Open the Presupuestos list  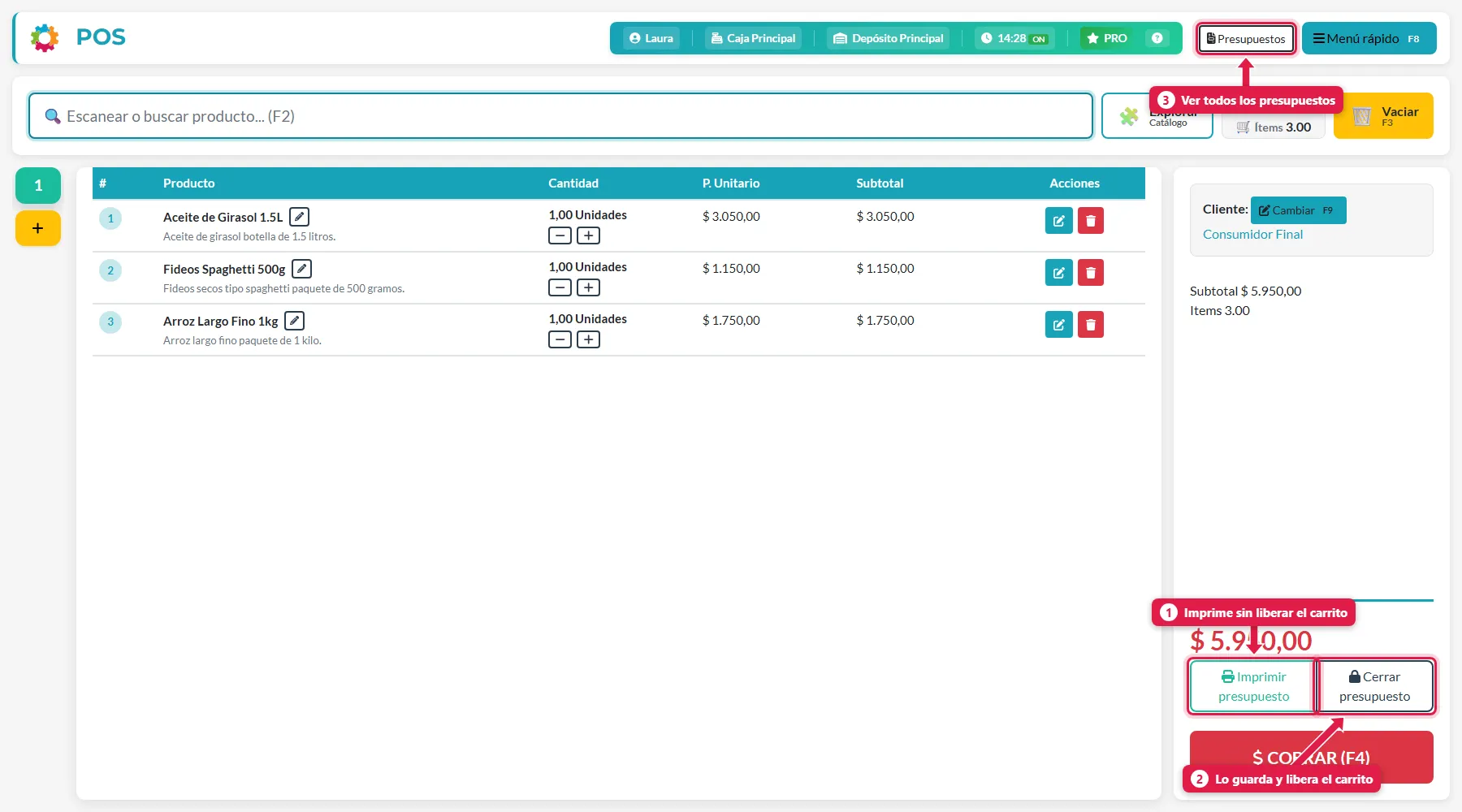click(x=1246, y=38)
